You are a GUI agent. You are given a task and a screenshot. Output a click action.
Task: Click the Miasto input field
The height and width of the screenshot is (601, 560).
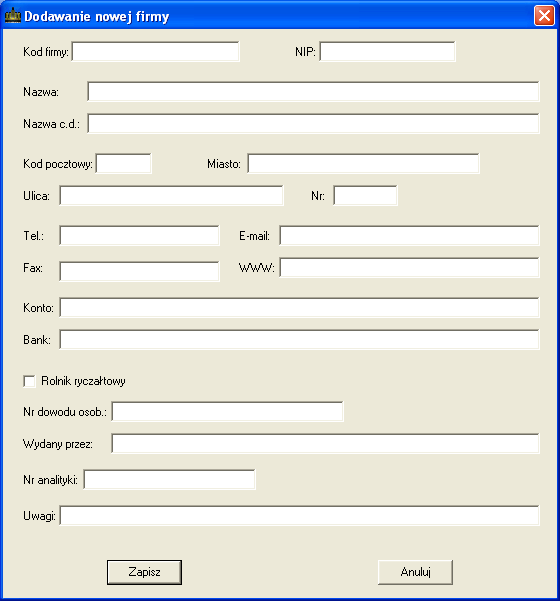[x=363, y=164]
